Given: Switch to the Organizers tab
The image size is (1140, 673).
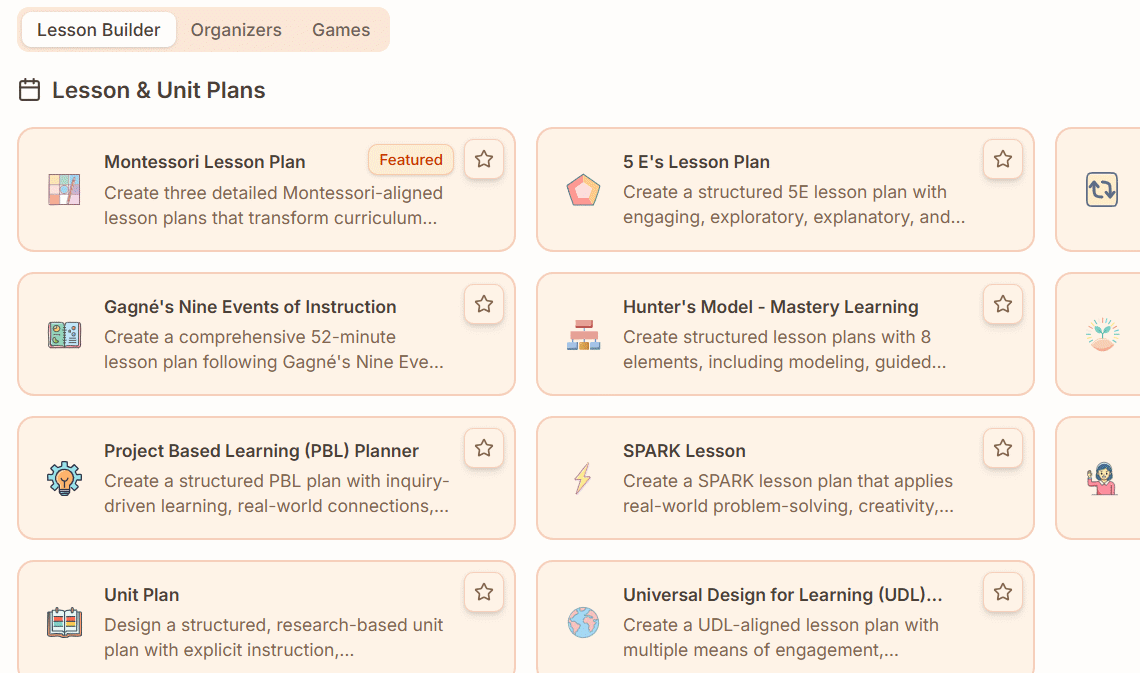Looking at the screenshot, I should click(x=236, y=30).
